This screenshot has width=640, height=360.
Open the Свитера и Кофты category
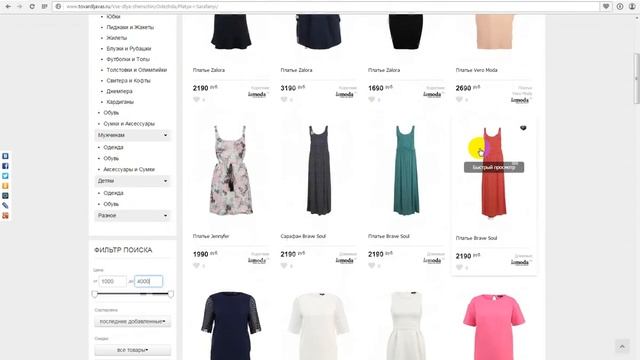128,81
